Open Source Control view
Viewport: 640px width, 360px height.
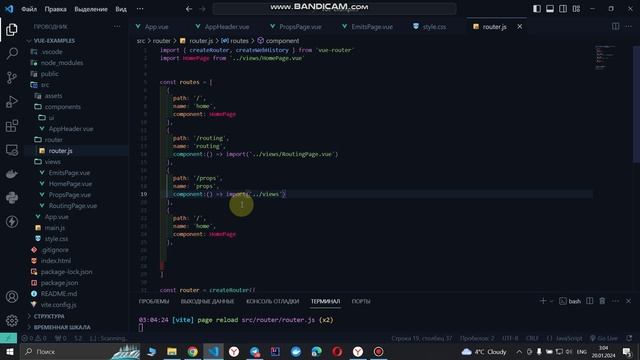[x=11, y=78]
